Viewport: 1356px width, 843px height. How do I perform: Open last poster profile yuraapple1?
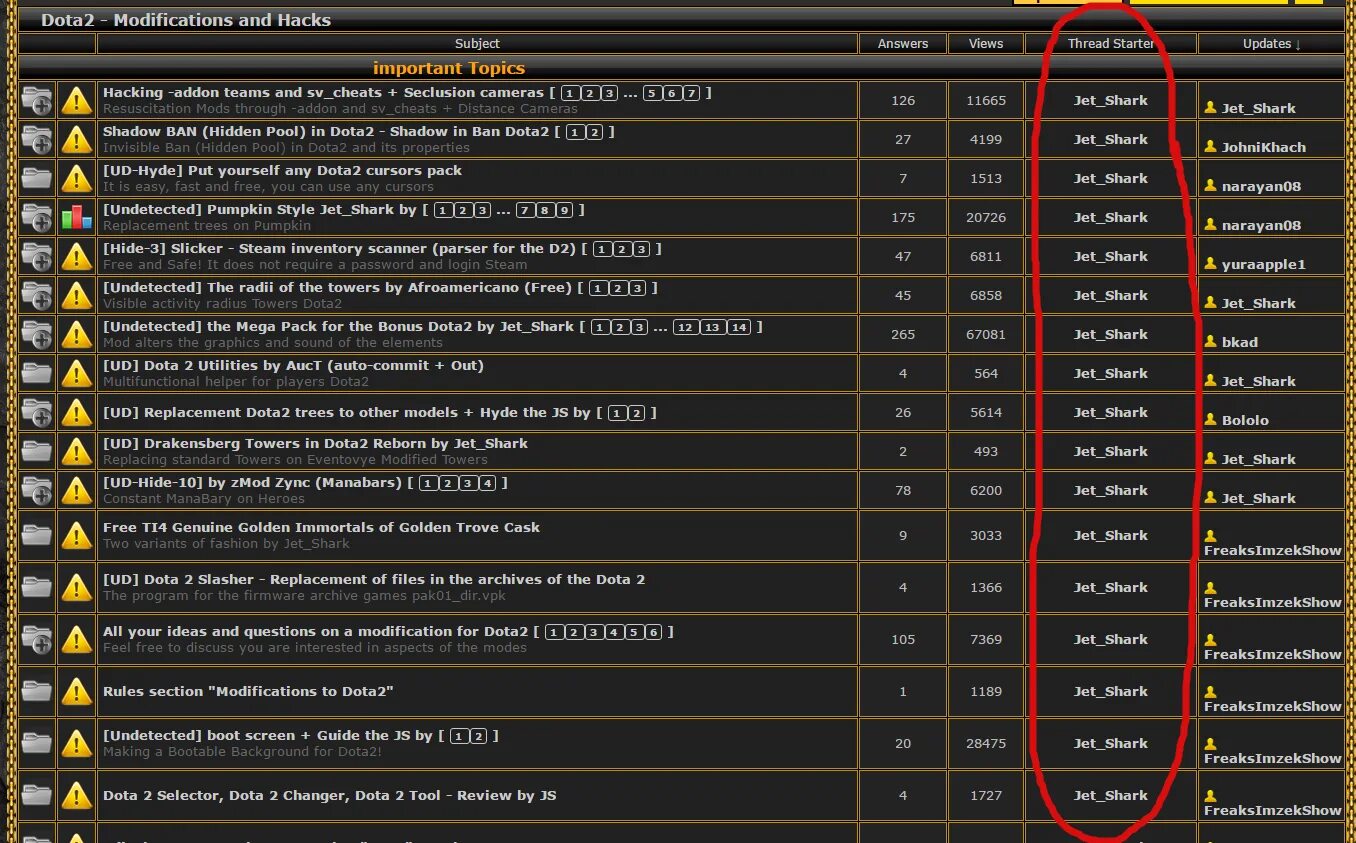click(1263, 264)
